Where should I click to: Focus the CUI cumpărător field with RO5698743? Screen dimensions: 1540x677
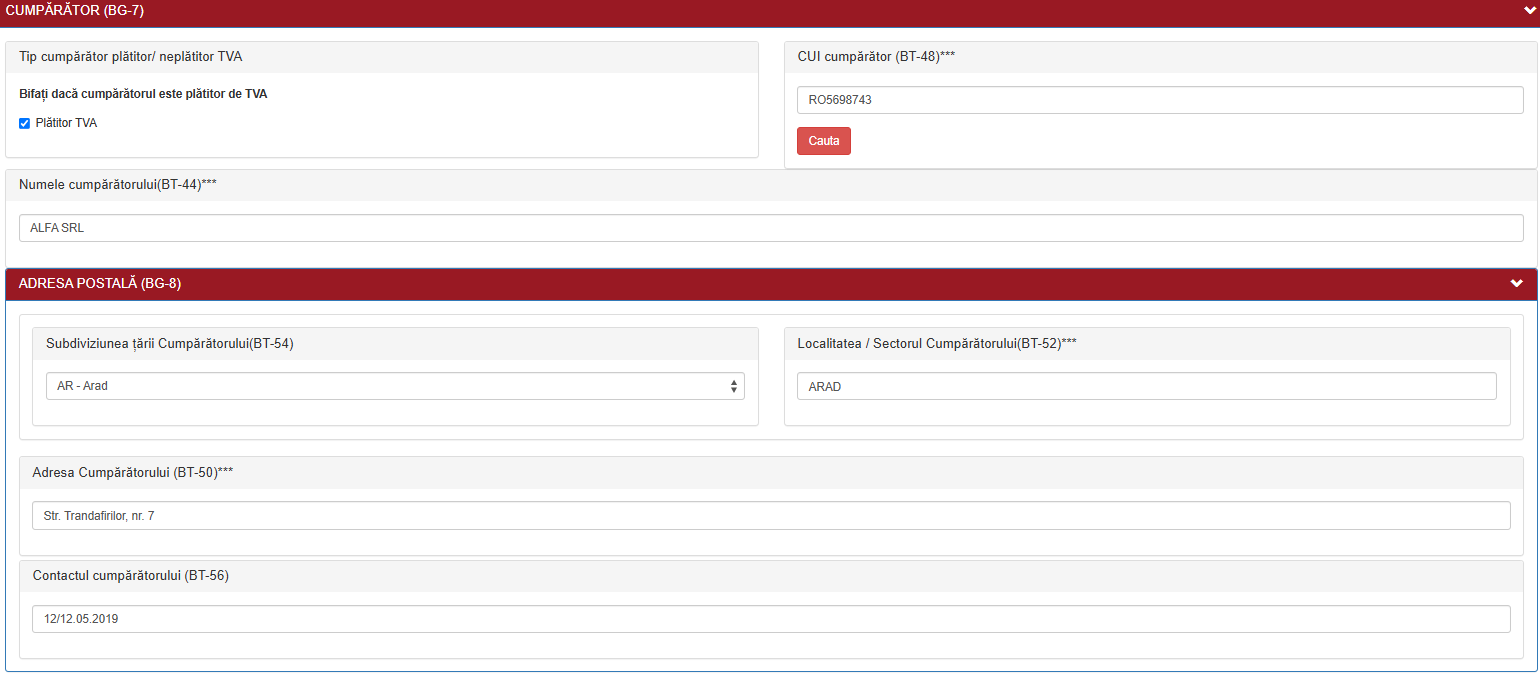point(1160,100)
